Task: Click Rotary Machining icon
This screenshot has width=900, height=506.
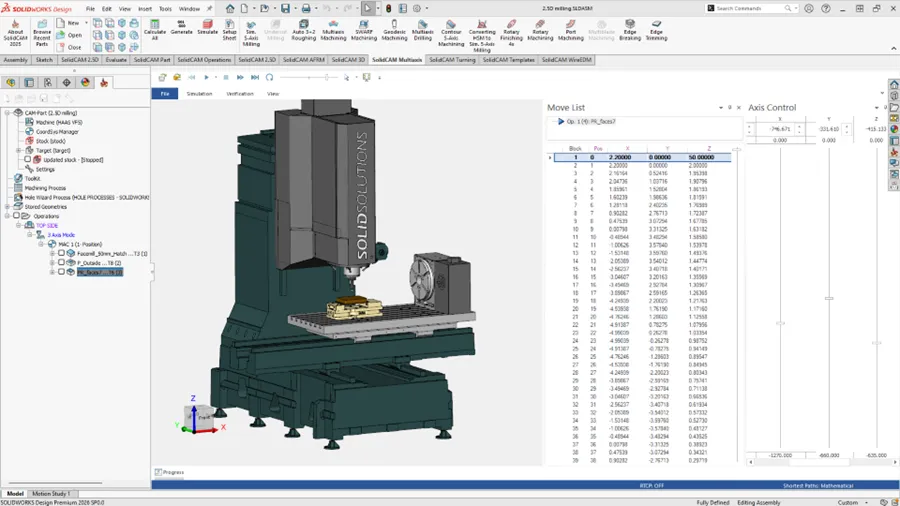Action: pyautogui.click(x=540, y=30)
